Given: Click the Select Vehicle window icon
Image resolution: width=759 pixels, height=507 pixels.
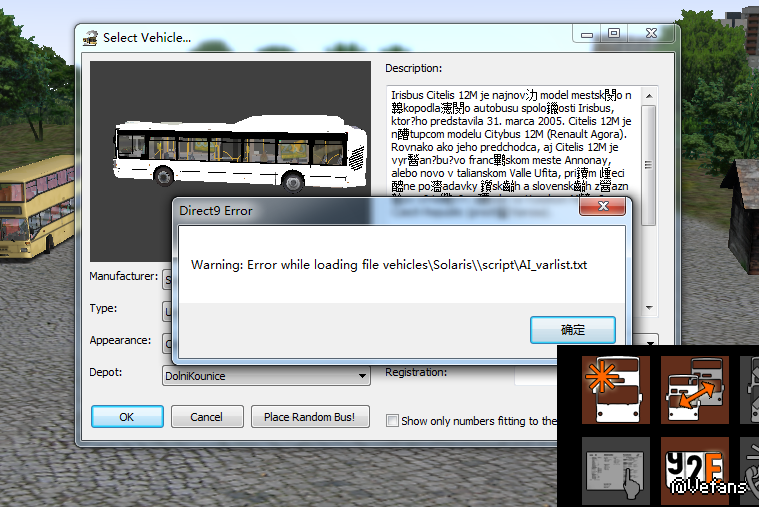Looking at the screenshot, I should click(91, 38).
